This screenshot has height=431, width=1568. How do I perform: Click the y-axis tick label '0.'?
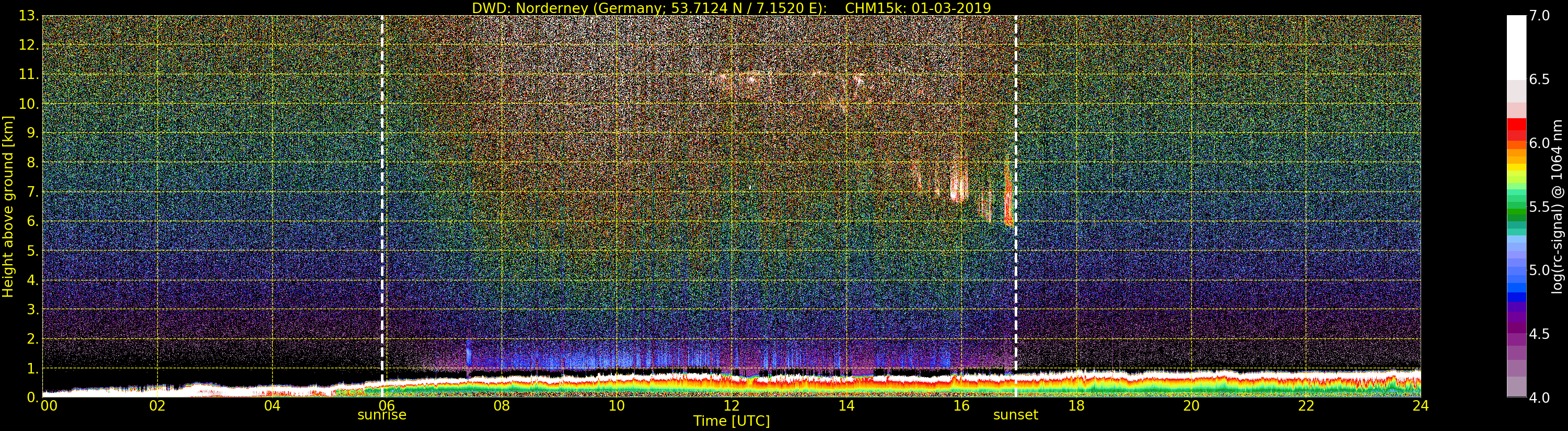click(32, 397)
